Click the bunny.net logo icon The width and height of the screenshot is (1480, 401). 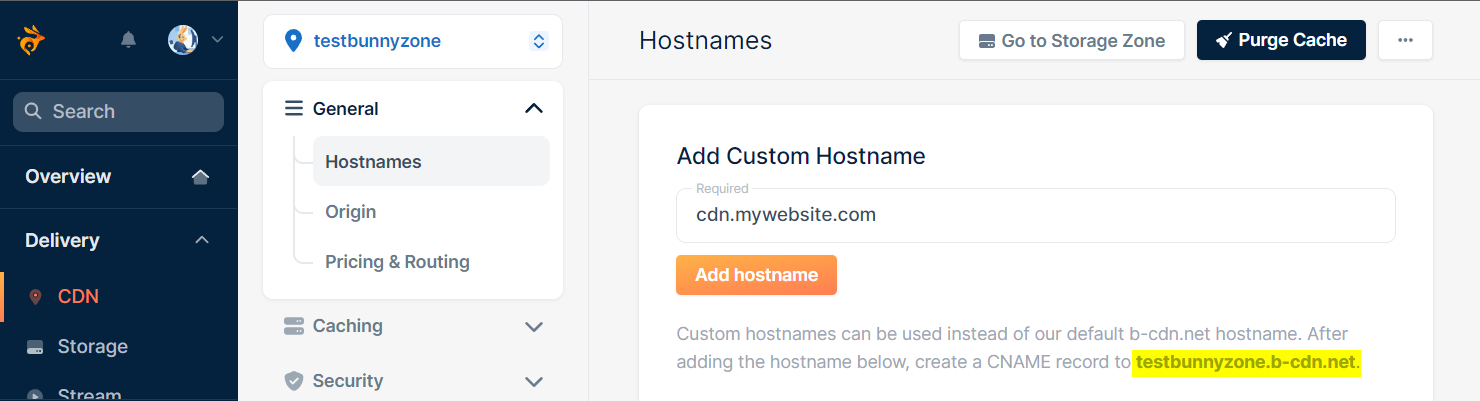coord(31,41)
